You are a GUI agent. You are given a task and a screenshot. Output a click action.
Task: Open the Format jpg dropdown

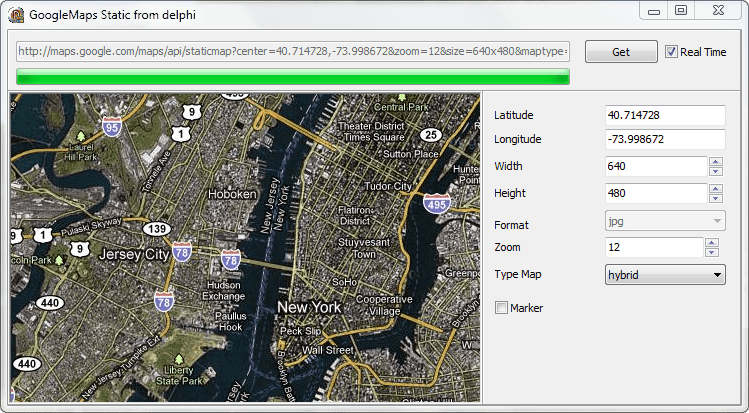click(665, 221)
